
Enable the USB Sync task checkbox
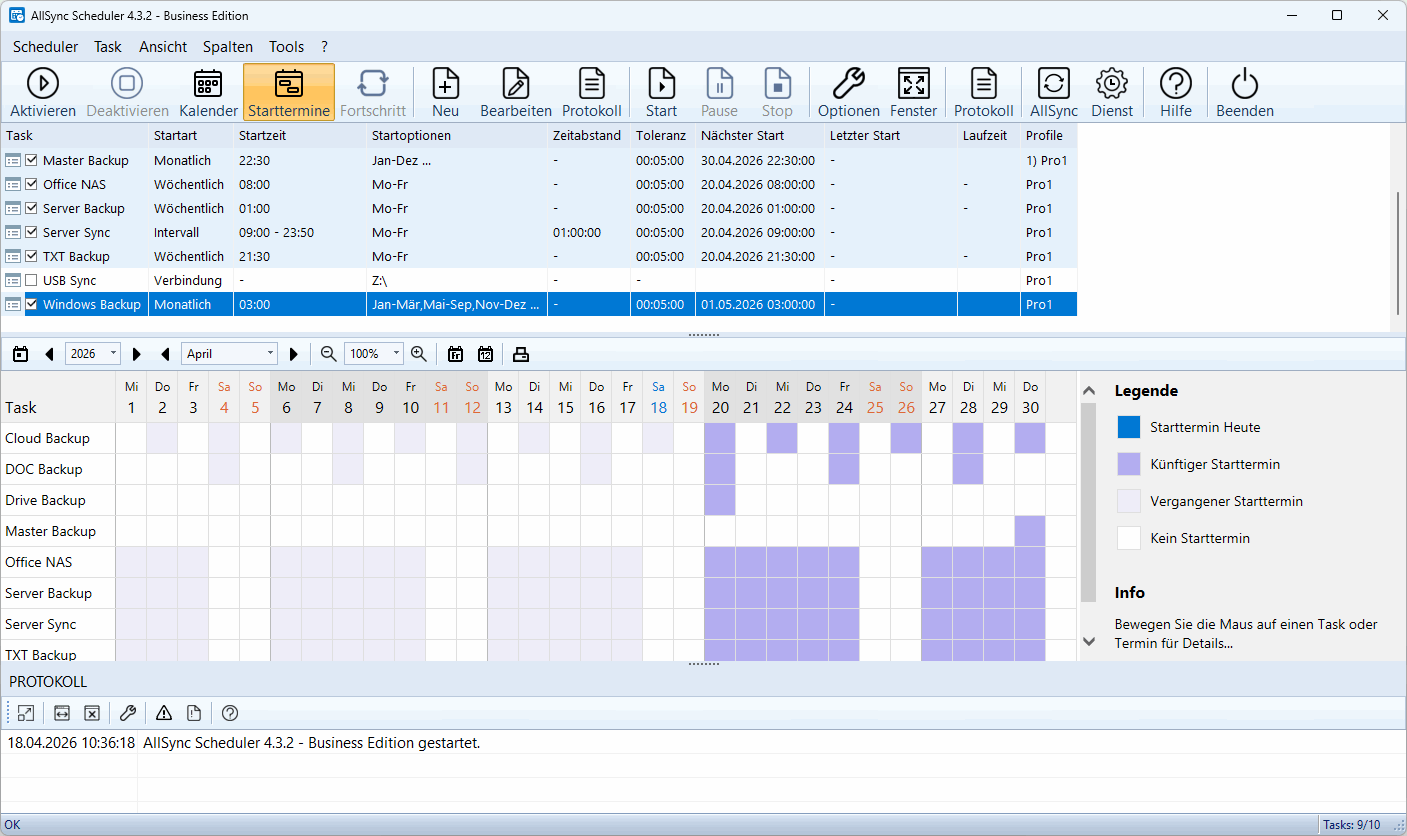click(x=32, y=281)
